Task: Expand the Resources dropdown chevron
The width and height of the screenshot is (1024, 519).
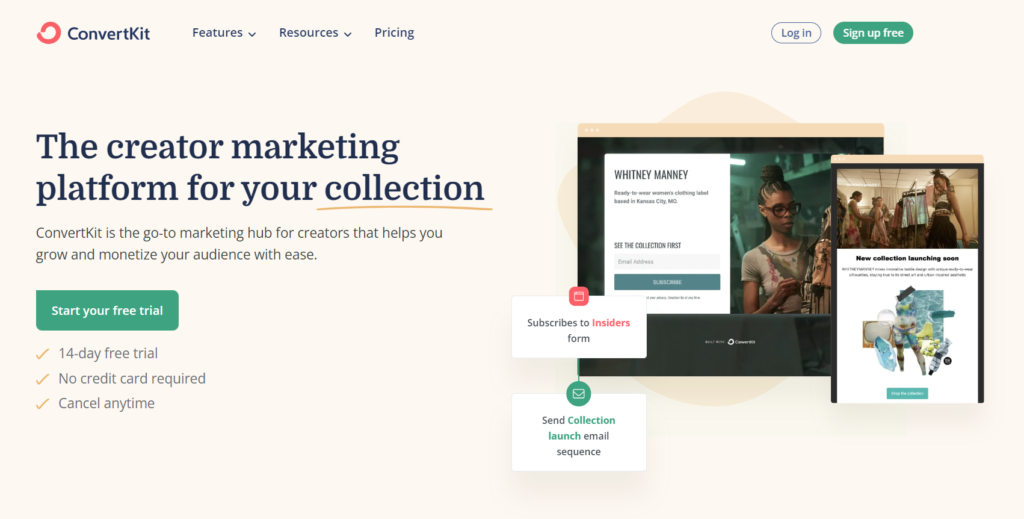Action: pos(348,35)
